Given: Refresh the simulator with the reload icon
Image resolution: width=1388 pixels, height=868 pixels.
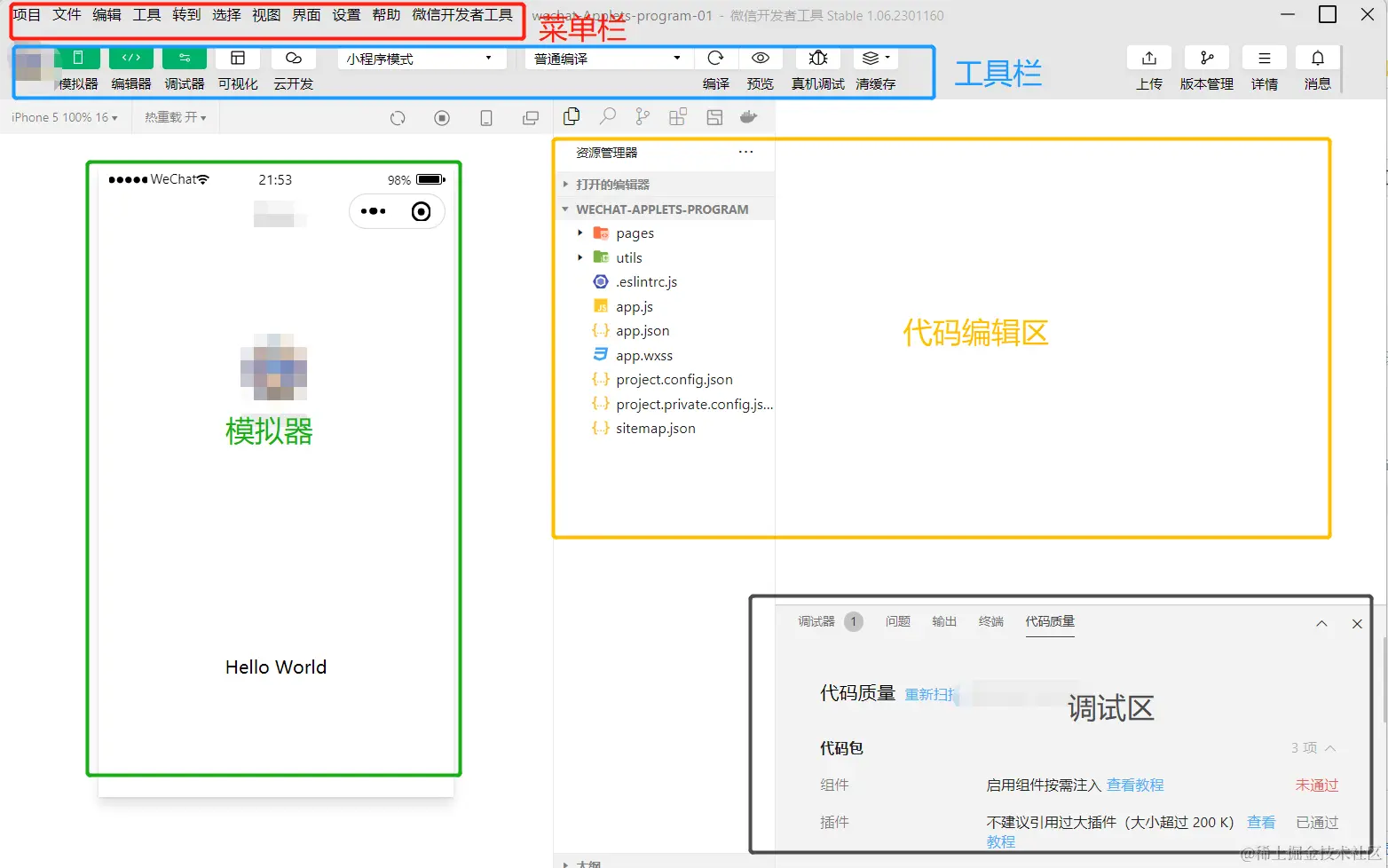Looking at the screenshot, I should 398,118.
